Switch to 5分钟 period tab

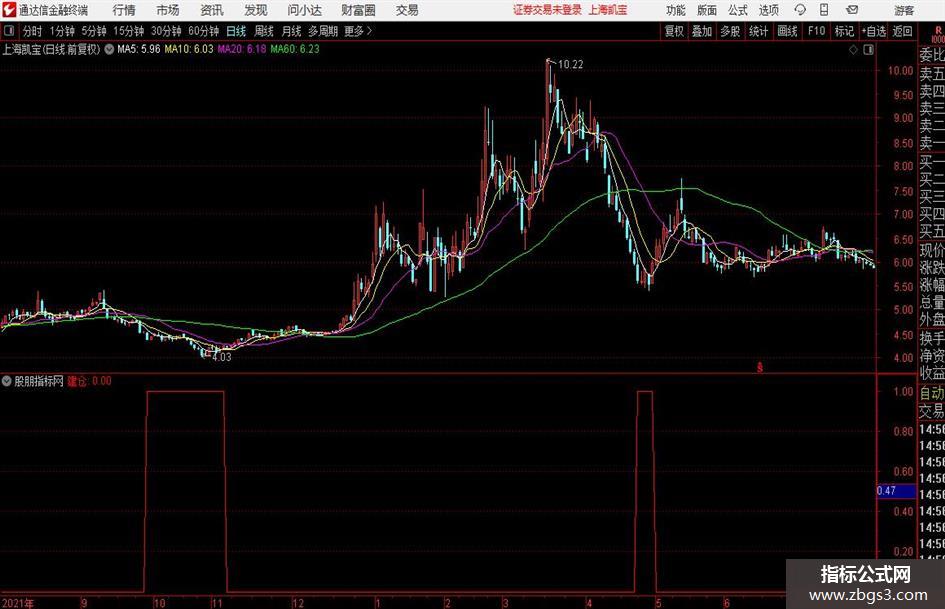(94, 31)
